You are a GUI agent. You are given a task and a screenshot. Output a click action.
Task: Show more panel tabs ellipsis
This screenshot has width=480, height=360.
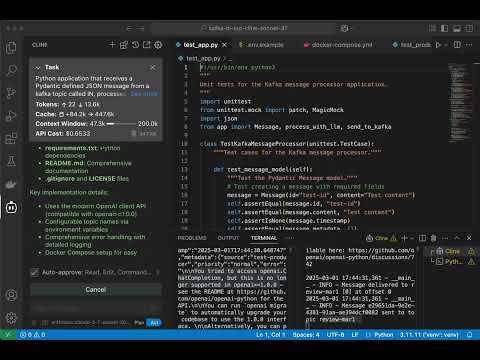coord(290,238)
